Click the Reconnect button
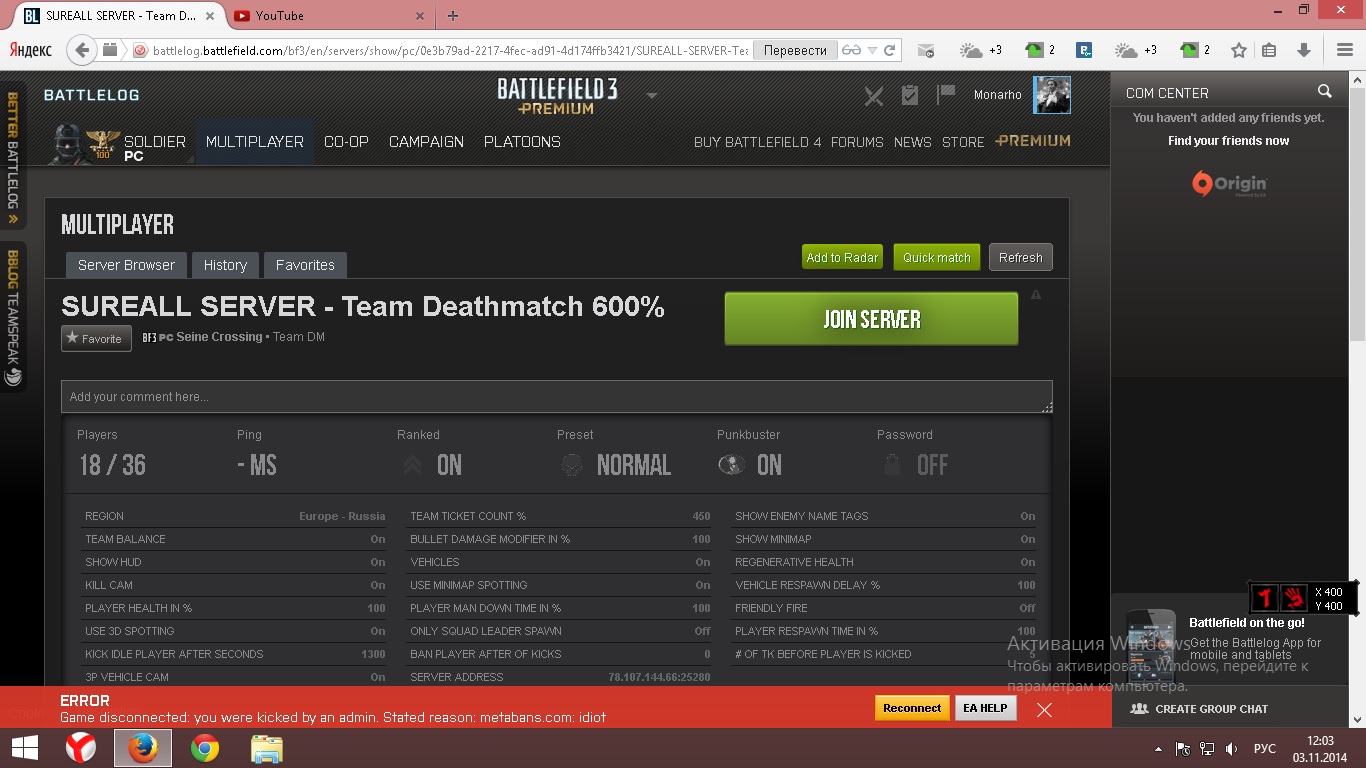 [x=912, y=708]
